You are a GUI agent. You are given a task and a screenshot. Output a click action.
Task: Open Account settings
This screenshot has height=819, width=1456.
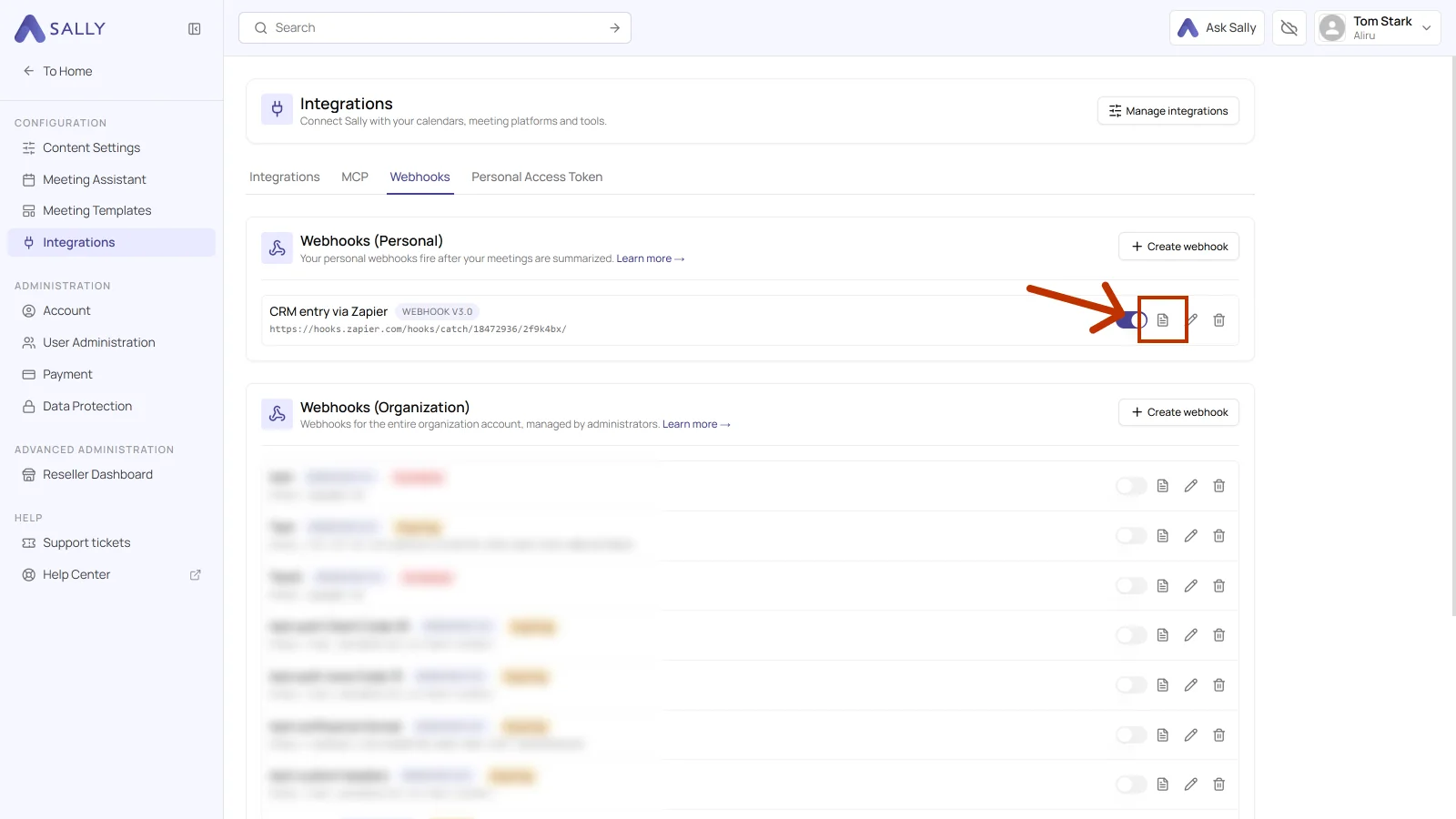click(111, 311)
